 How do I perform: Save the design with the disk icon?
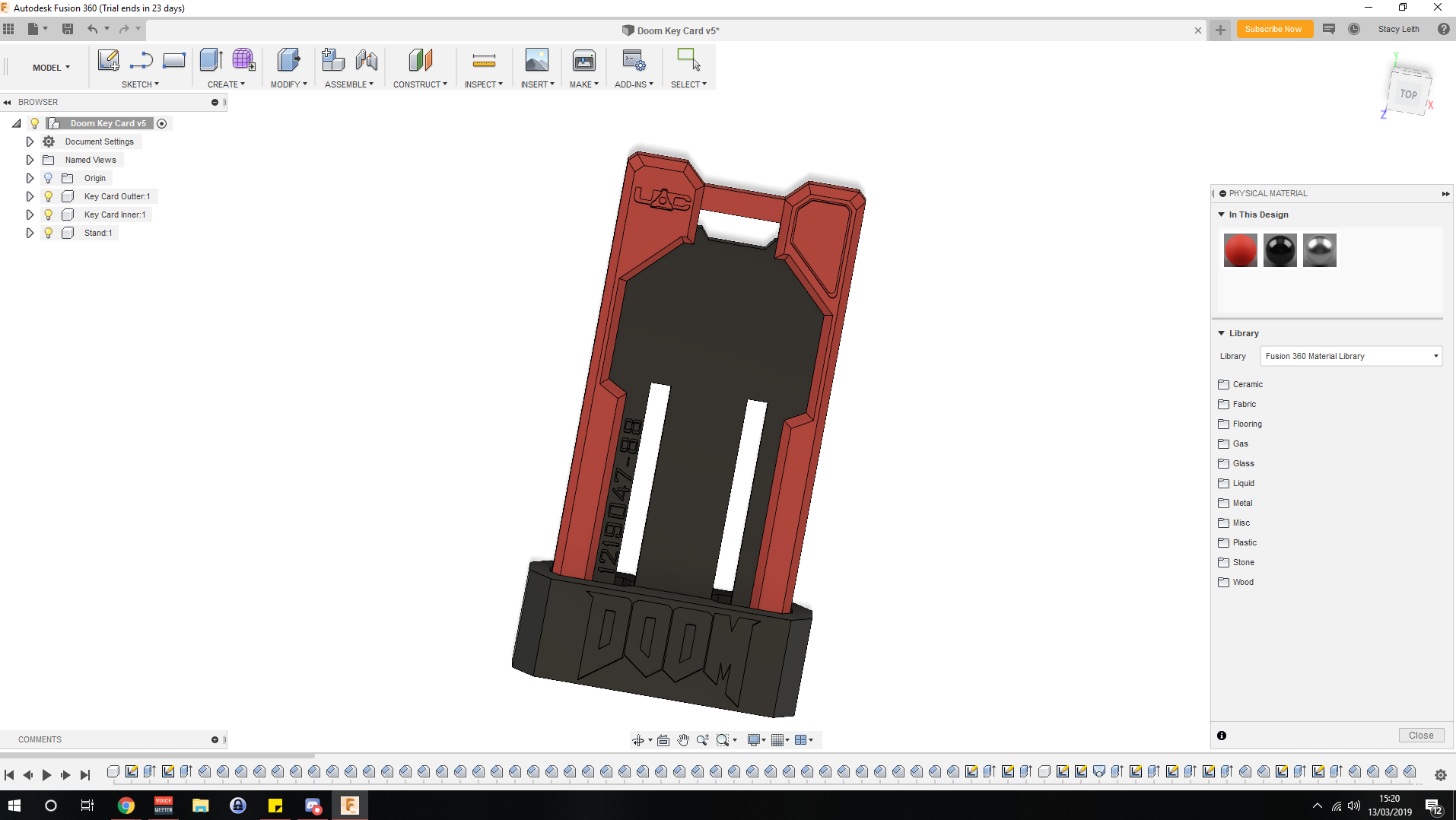(68, 29)
